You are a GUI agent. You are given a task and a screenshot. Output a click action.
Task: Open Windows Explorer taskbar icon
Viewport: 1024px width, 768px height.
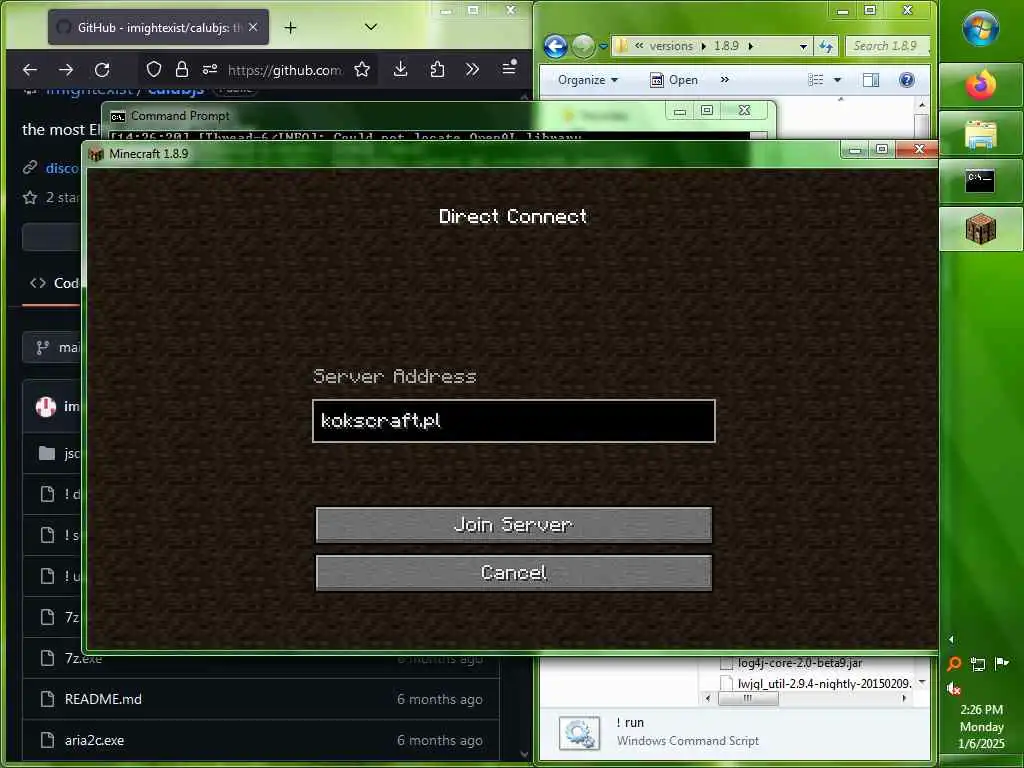click(x=980, y=133)
